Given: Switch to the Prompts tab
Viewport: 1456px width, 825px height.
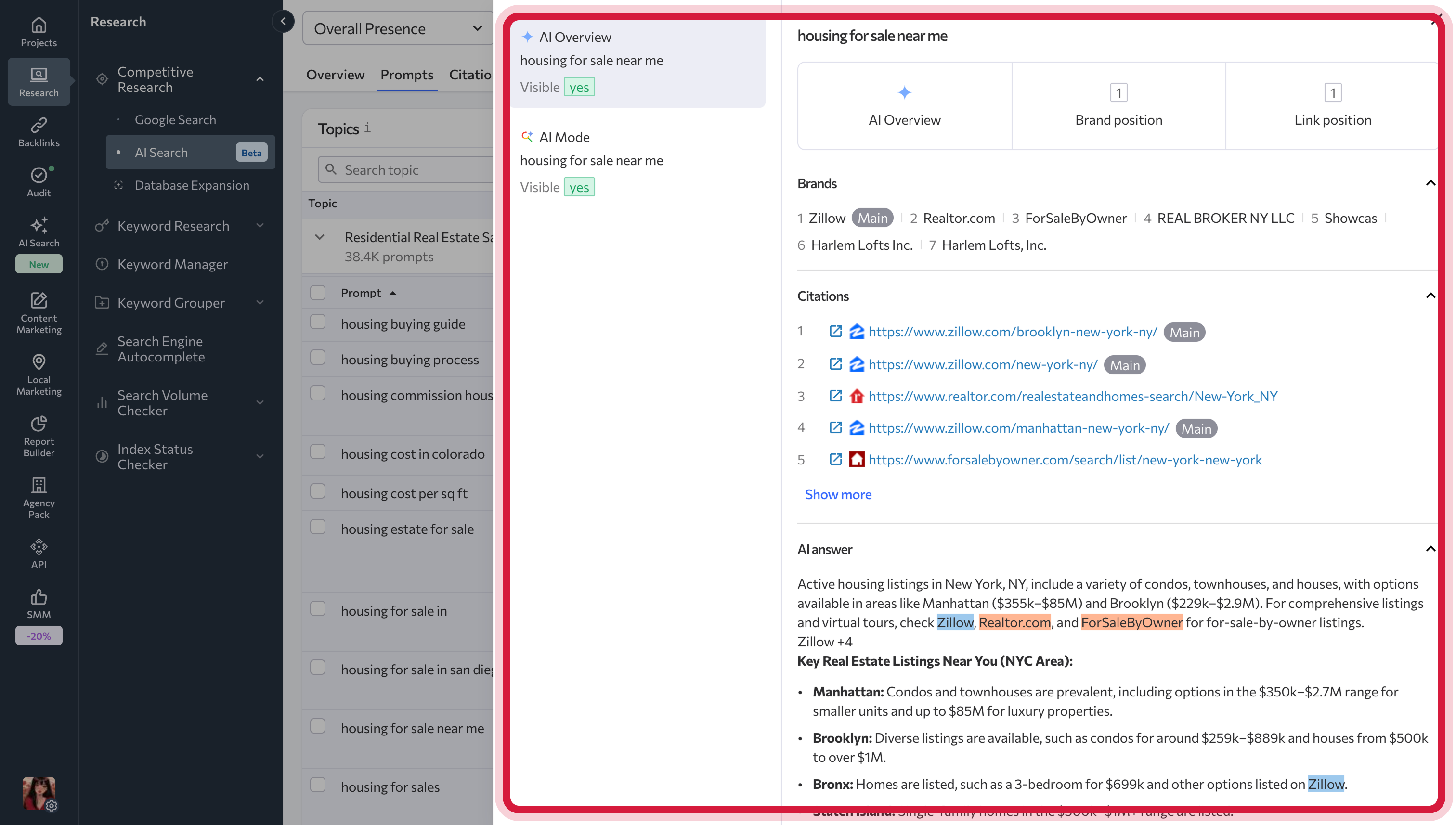Looking at the screenshot, I should pyautogui.click(x=407, y=75).
